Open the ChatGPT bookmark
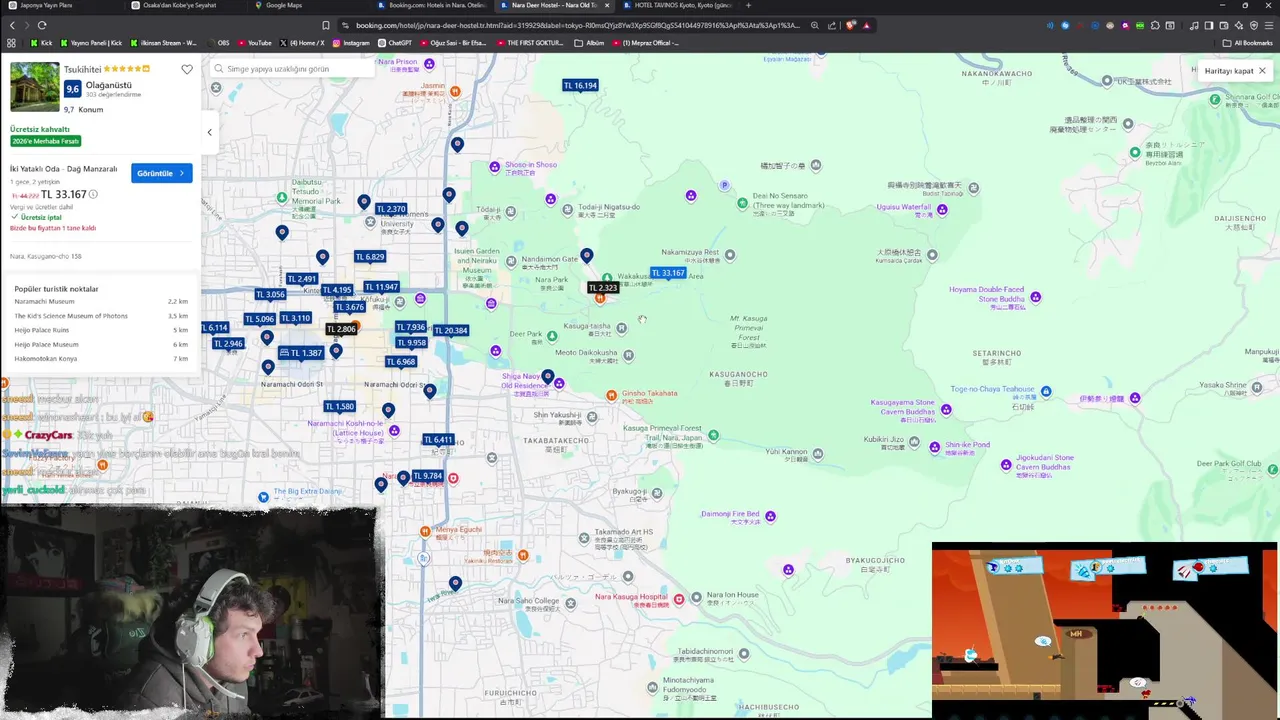Viewport: 1280px width, 720px height. pyautogui.click(x=394, y=43)
